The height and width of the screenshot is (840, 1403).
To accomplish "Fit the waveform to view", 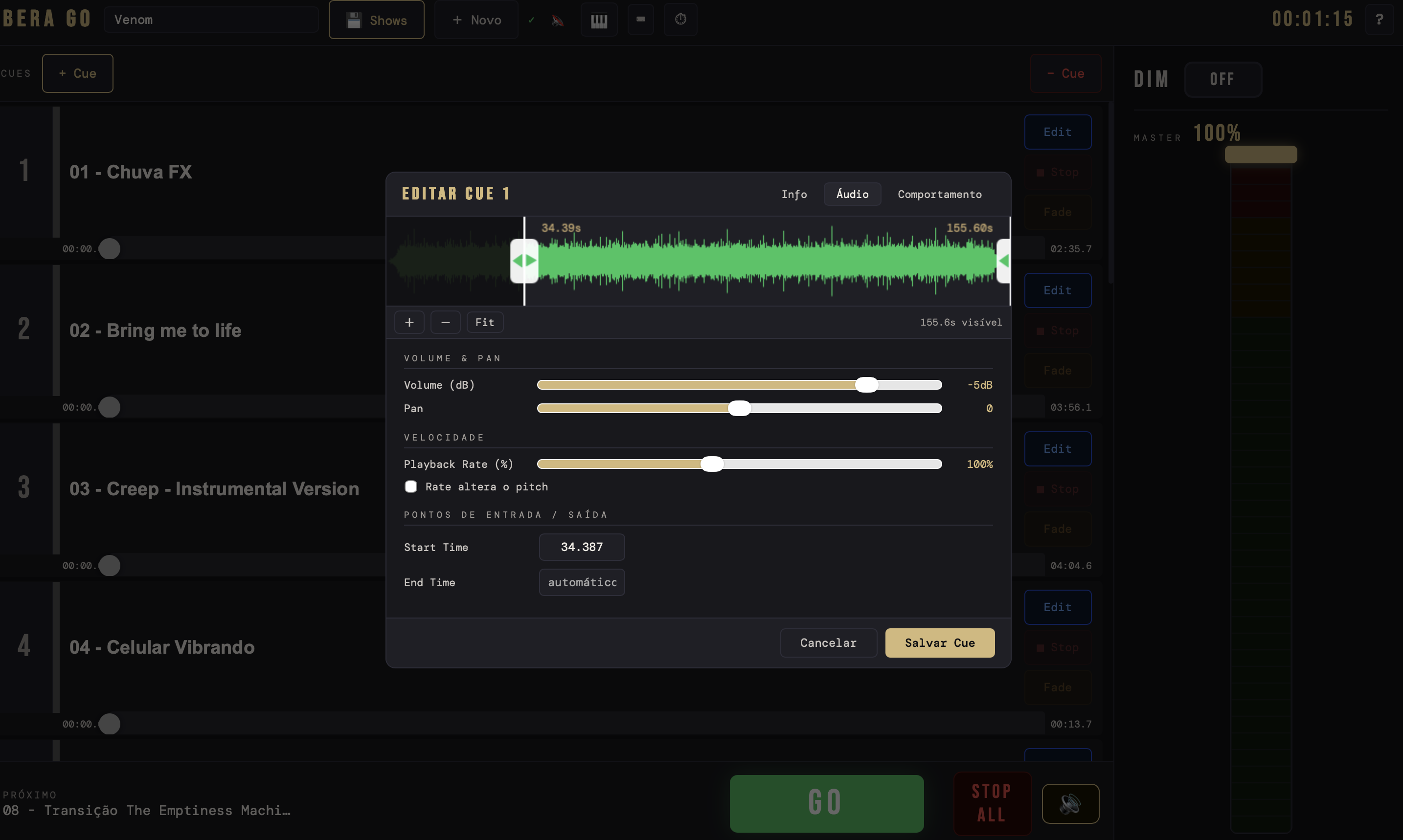I will click(485, 322).
